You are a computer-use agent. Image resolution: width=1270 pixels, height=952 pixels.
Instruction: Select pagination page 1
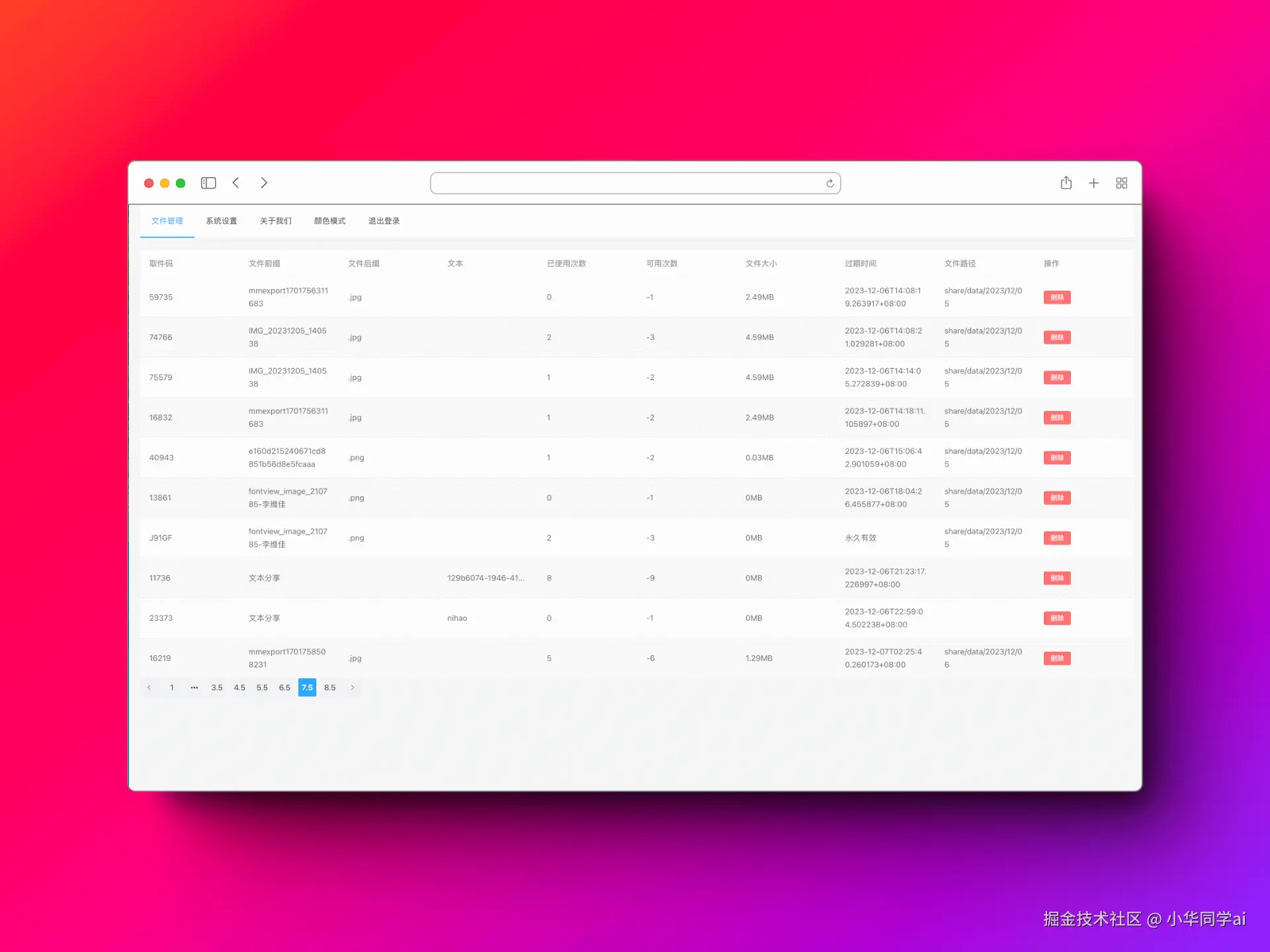(x=171, y=688)
